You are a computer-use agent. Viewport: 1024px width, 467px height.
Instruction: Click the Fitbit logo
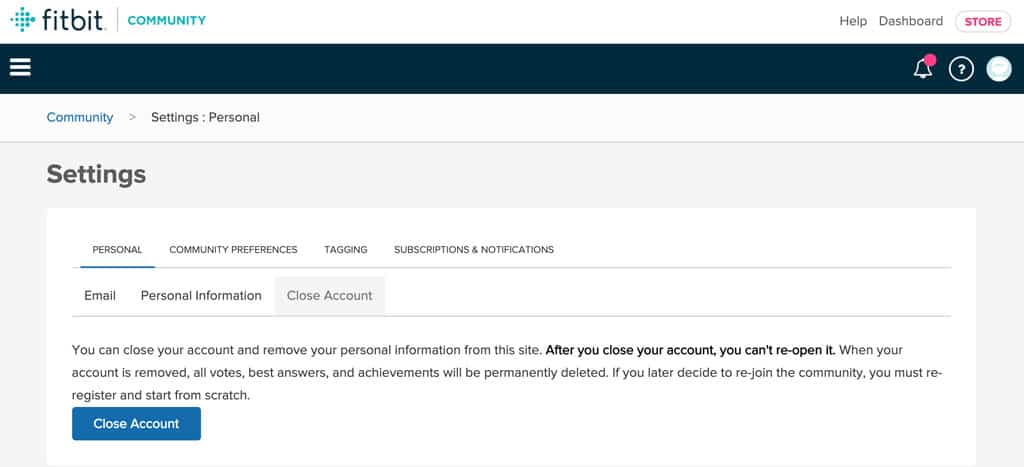(57, 20)
